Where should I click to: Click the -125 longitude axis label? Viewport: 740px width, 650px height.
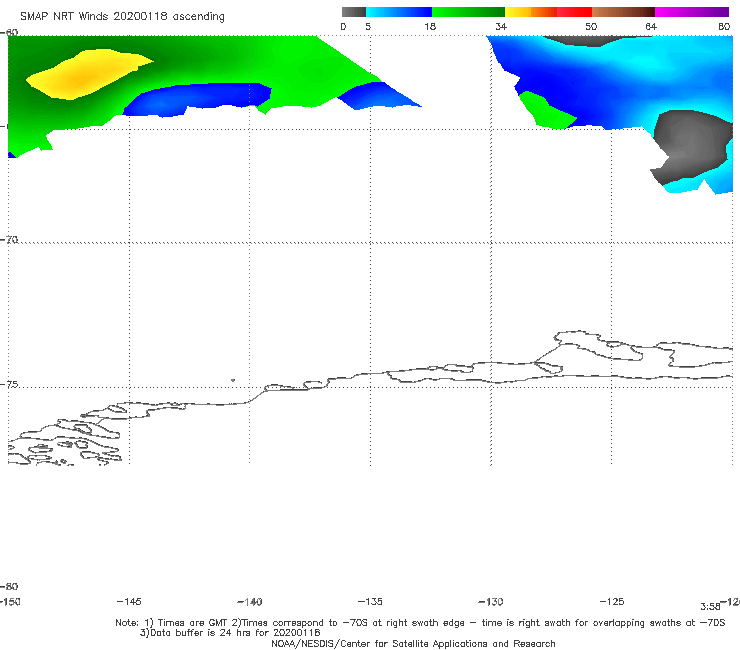[612, 601]
